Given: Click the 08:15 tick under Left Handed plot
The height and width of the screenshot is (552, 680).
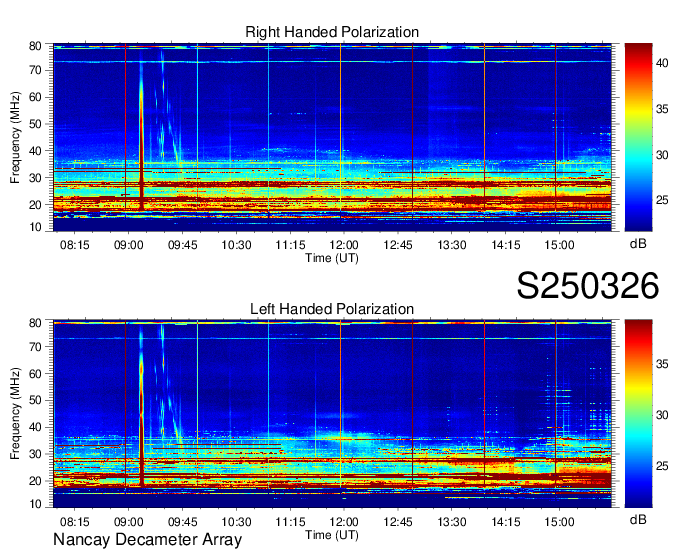Looking at the screenshot, I should 75,522.
